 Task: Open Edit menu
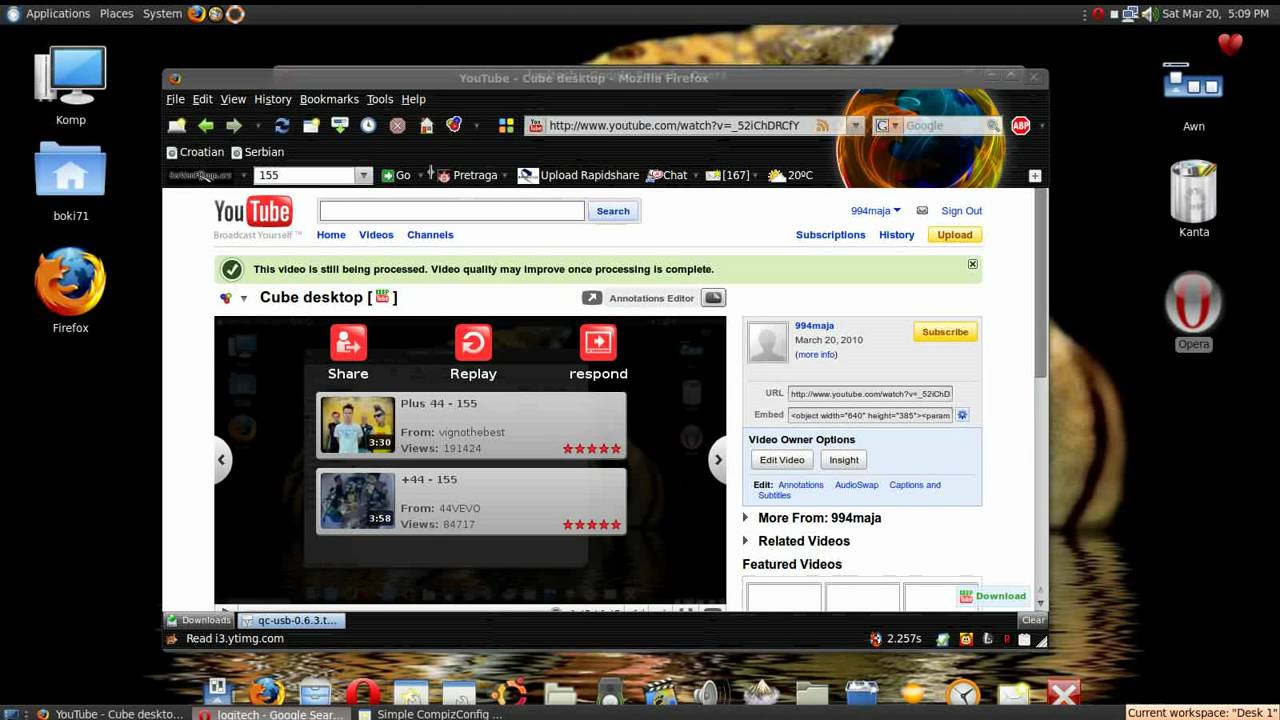pyautogui.click(x=202, y=99)
